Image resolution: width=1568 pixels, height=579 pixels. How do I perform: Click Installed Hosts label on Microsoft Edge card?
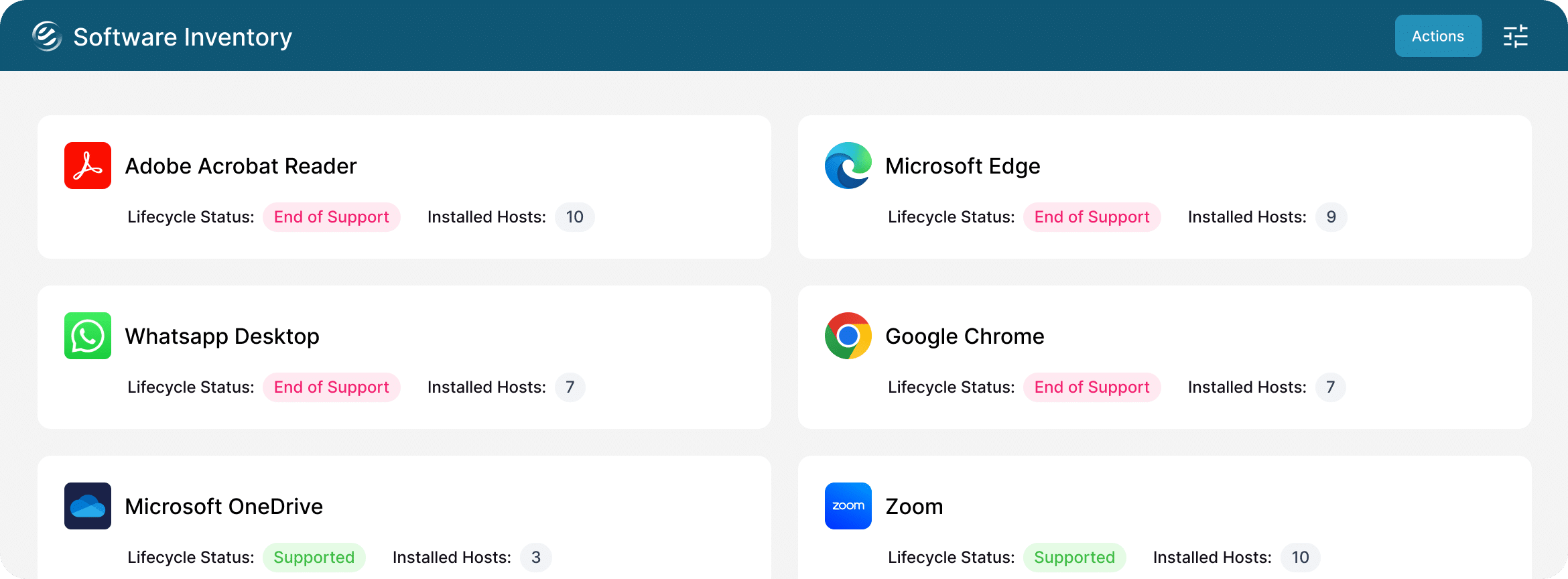1247,217
